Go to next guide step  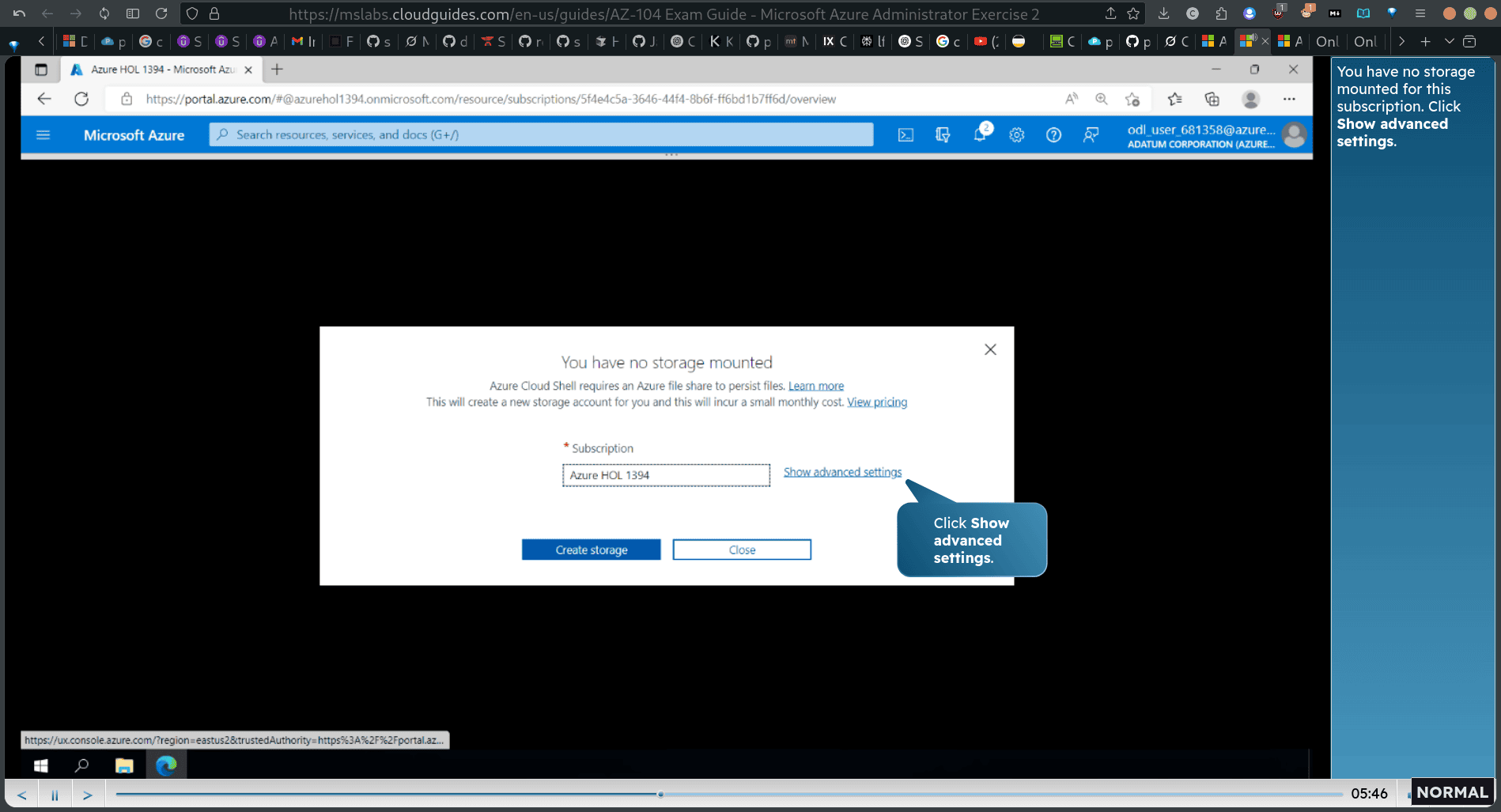pos(88,795)
